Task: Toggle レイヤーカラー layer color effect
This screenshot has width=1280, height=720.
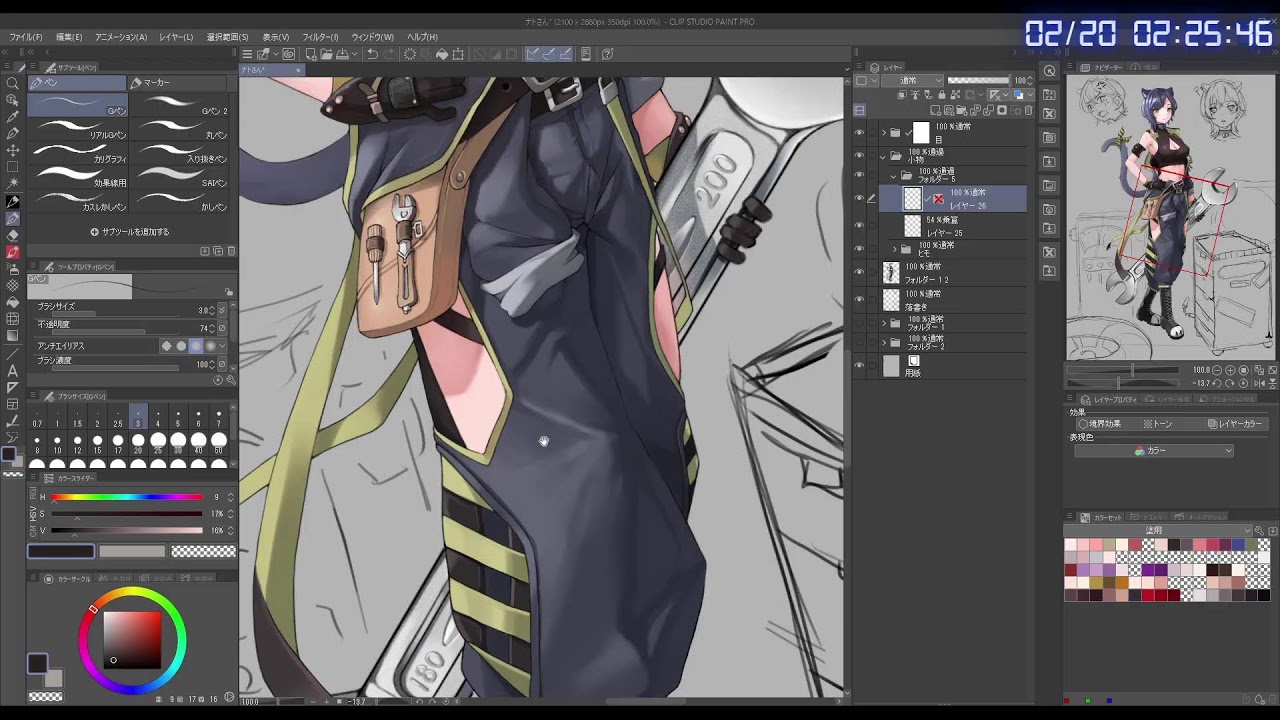Action: click(x=1236, y=424)
